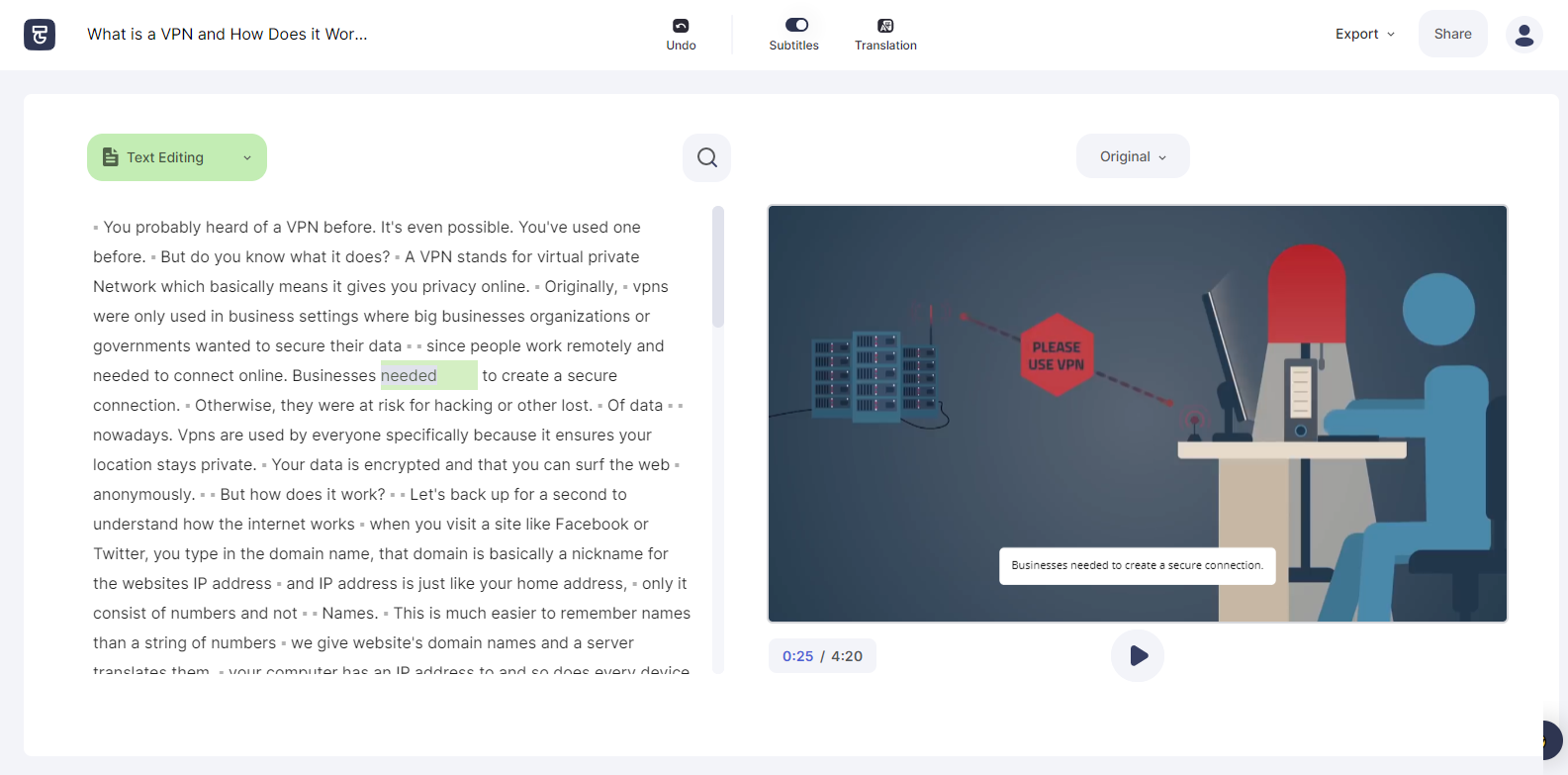Click the word 'privacy' in the transcript
The width and height of the screenshot is (1568, 775).
coord(449,287)
